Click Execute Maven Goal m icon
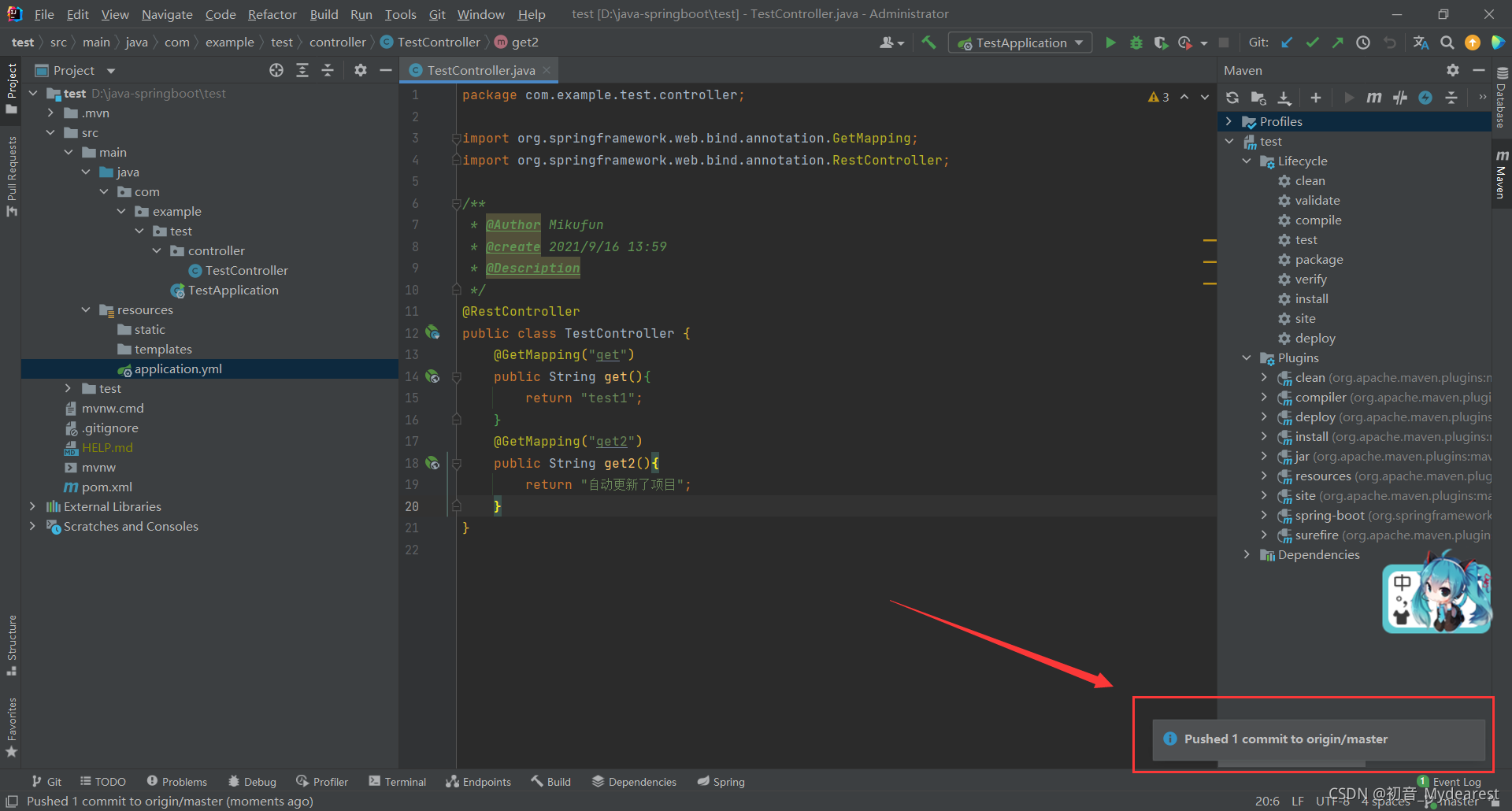This screenshot has height=811, width=1512. coord(1373,98)
